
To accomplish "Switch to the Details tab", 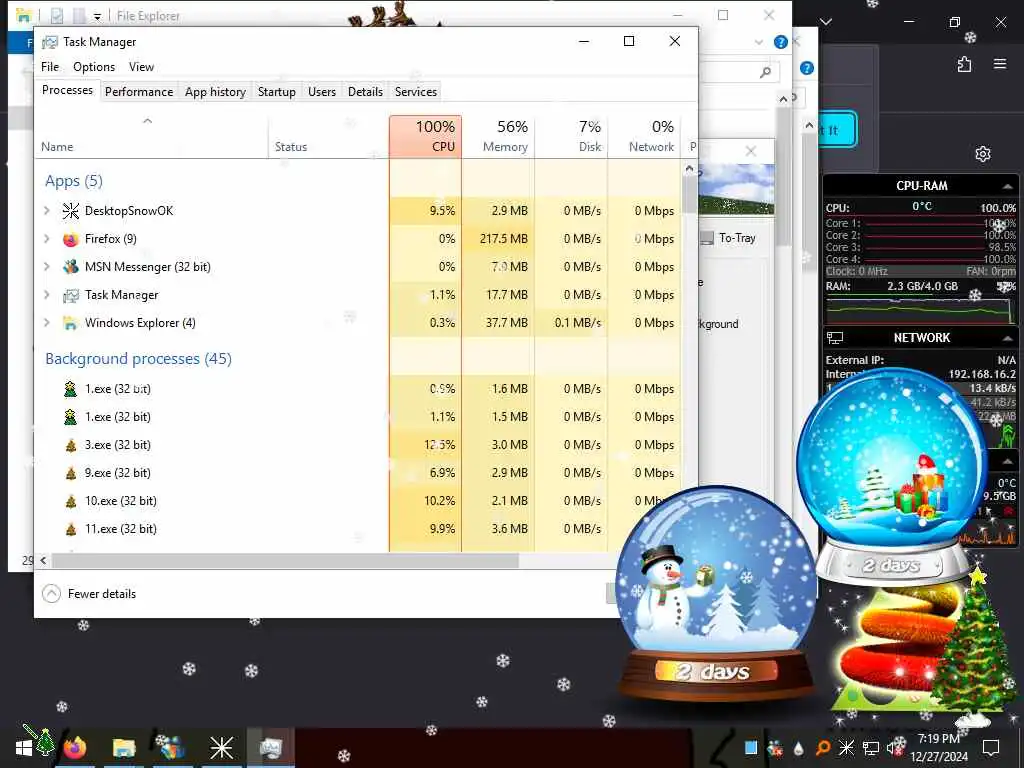I will coord(365,92).
